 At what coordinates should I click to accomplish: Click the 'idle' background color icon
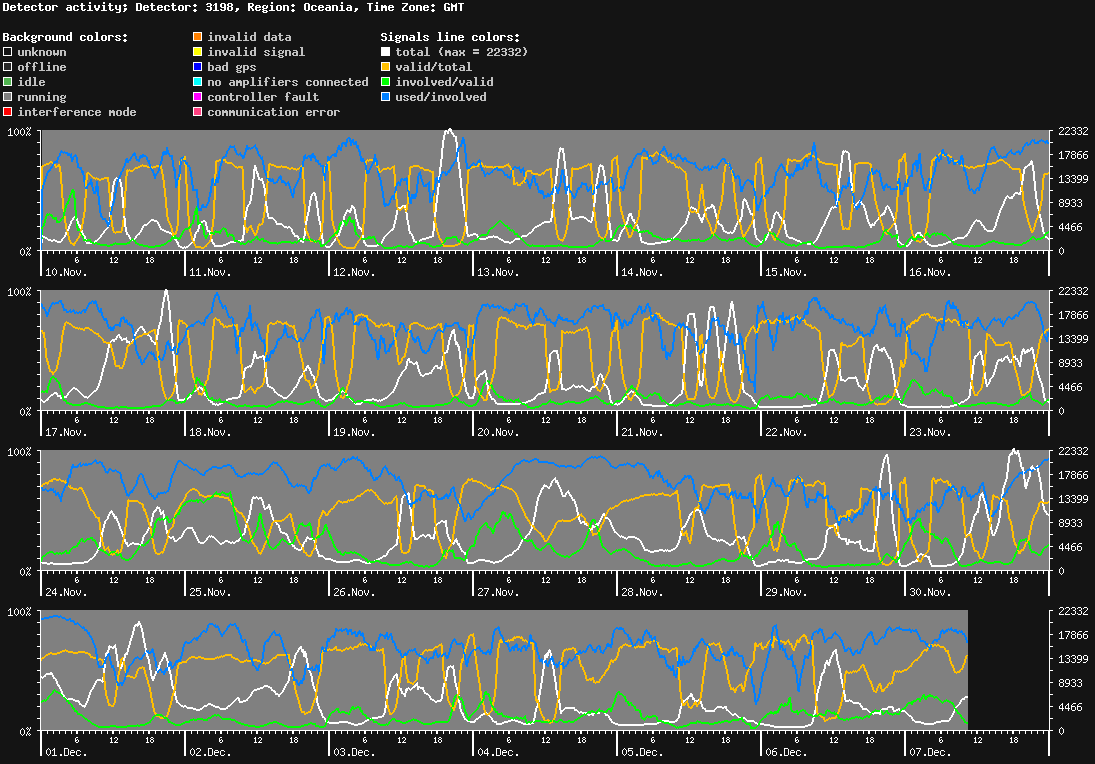tap(5, 81)
